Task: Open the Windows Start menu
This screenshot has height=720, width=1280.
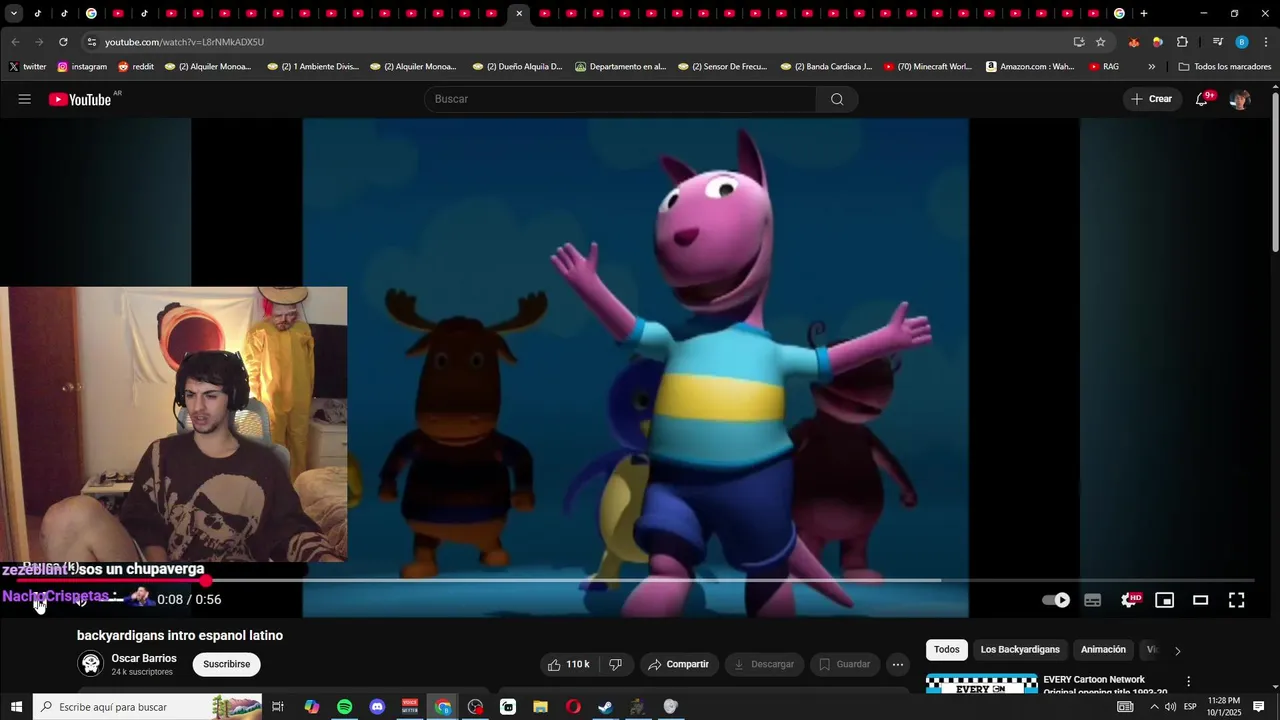Action: pos(16,707)
